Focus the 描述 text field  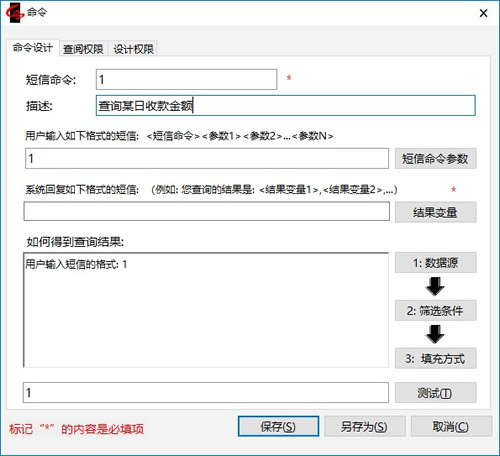tap(286, 106)
